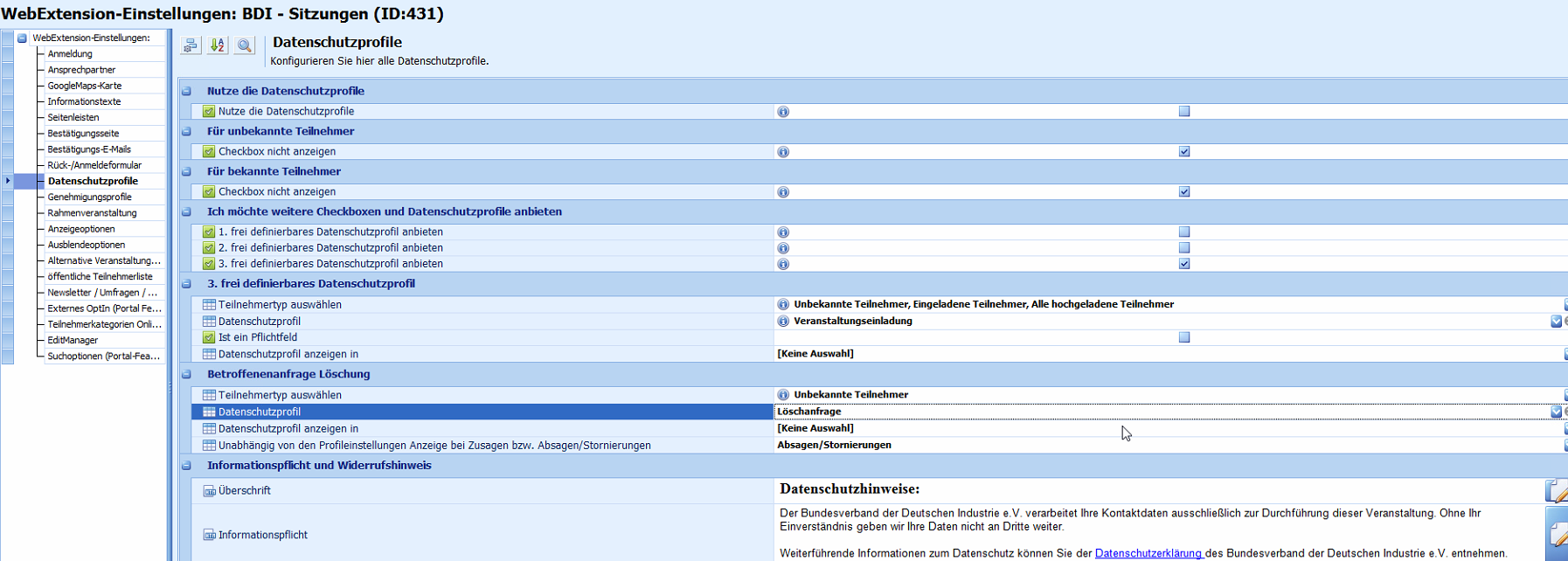Viewport: 1568px width, 561px height.
Task: Click the categorized view toolbar icon
Action: (191, 45)
